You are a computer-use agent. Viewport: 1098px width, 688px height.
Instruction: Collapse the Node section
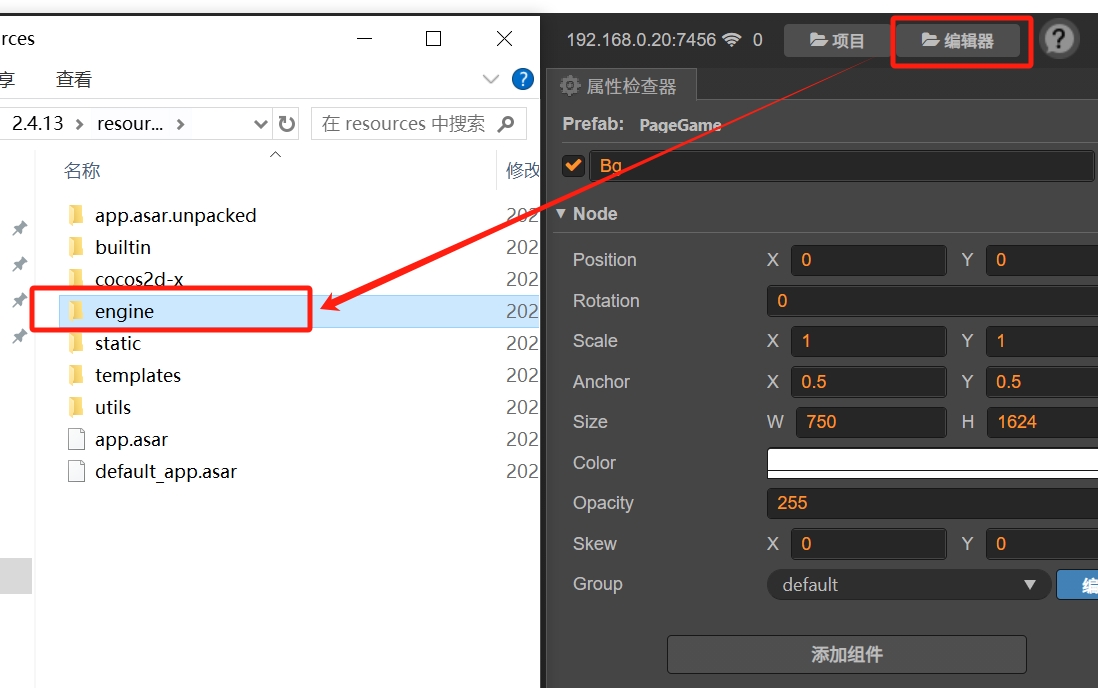tap(561, 214)
